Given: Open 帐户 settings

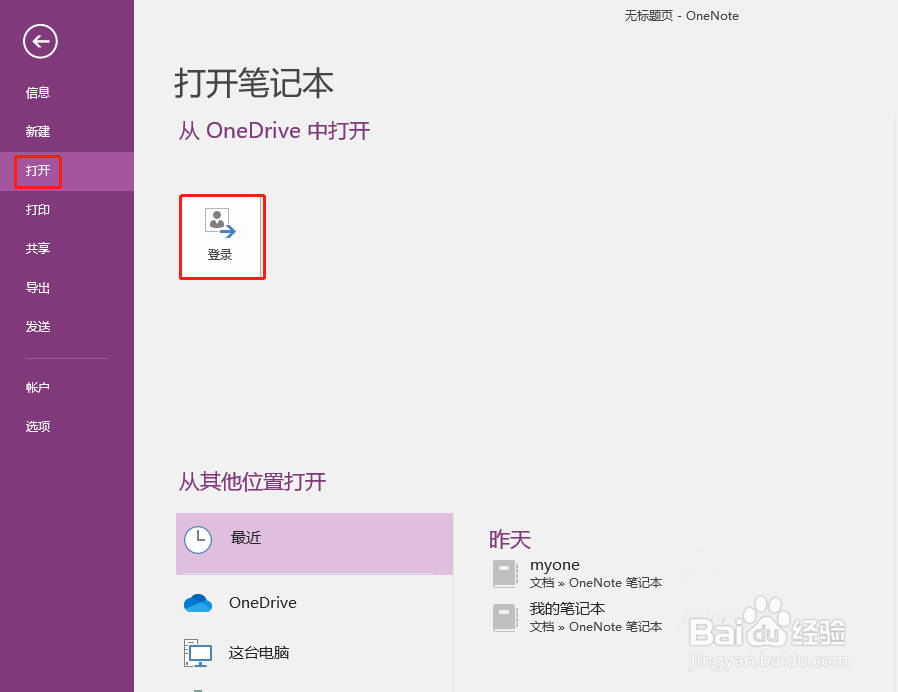Looking at the screenshot, I should (x=38, y=388).
